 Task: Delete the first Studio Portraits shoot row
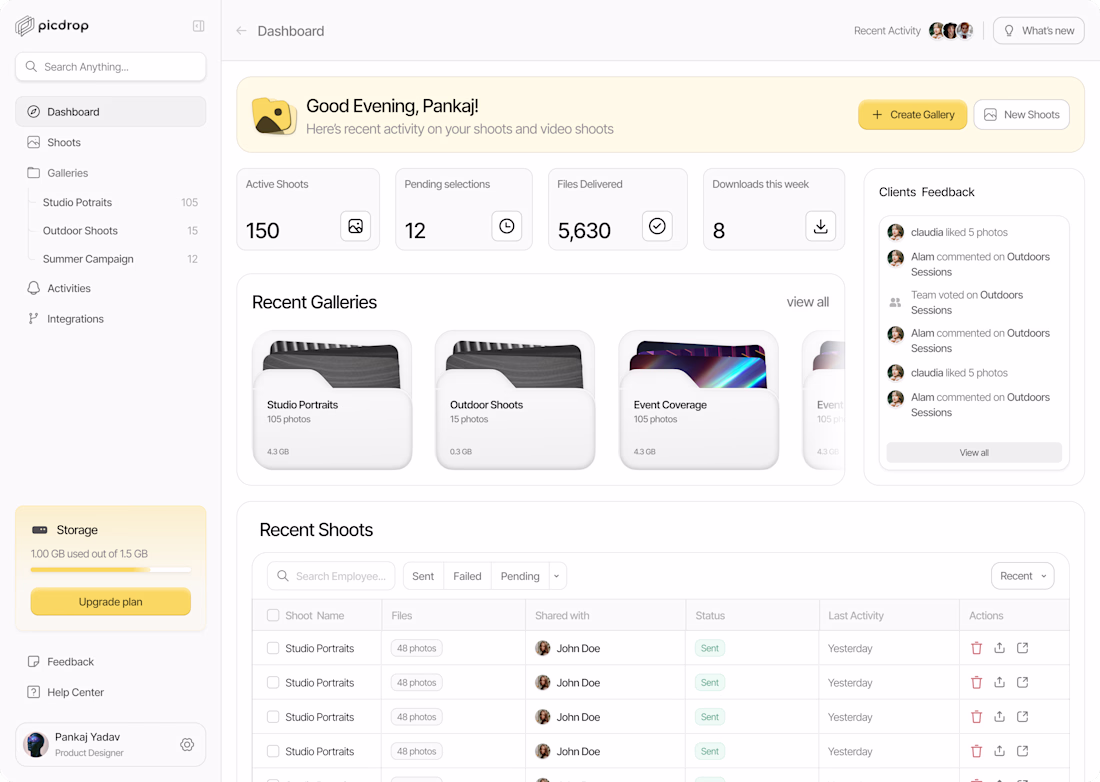pyautogui.click(x=977, y=648)
